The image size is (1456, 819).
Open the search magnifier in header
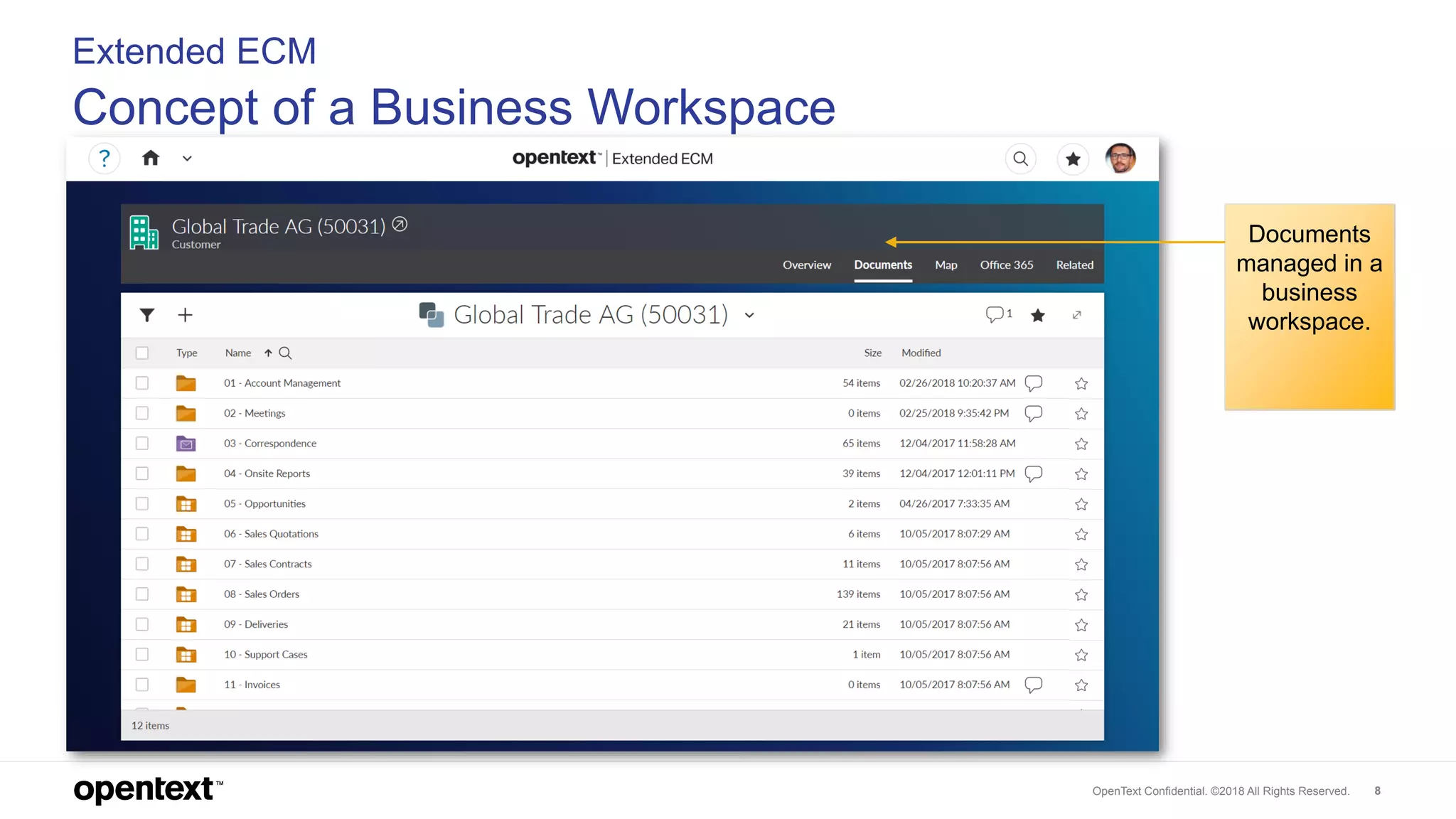point(1020,159)
